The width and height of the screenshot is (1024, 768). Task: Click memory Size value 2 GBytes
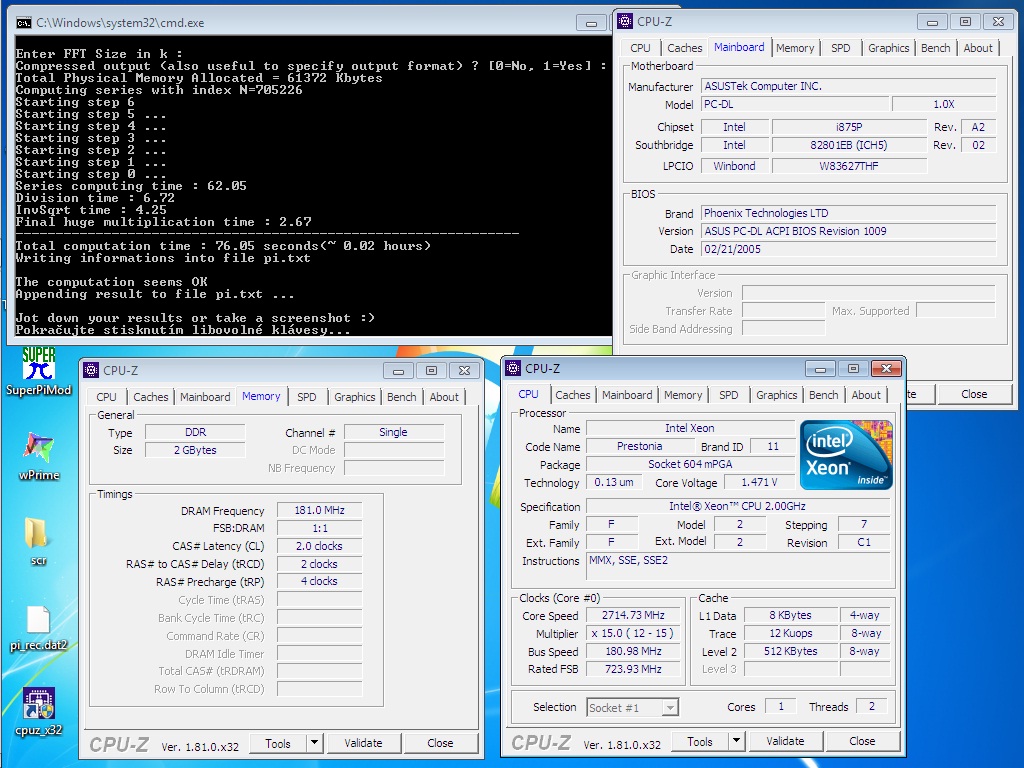[x=195, y=451]
